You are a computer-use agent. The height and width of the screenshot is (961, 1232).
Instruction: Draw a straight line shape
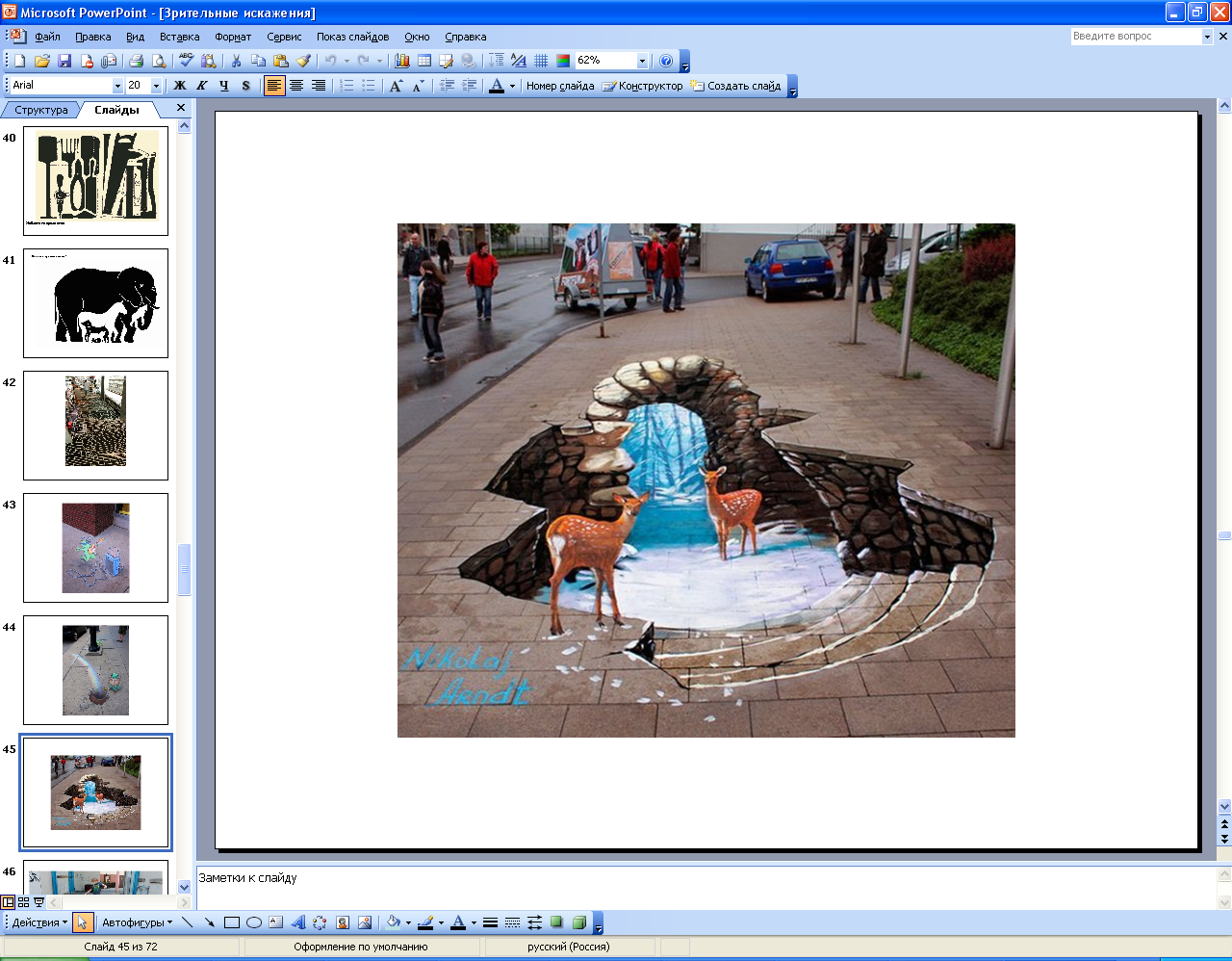[188, 922]
